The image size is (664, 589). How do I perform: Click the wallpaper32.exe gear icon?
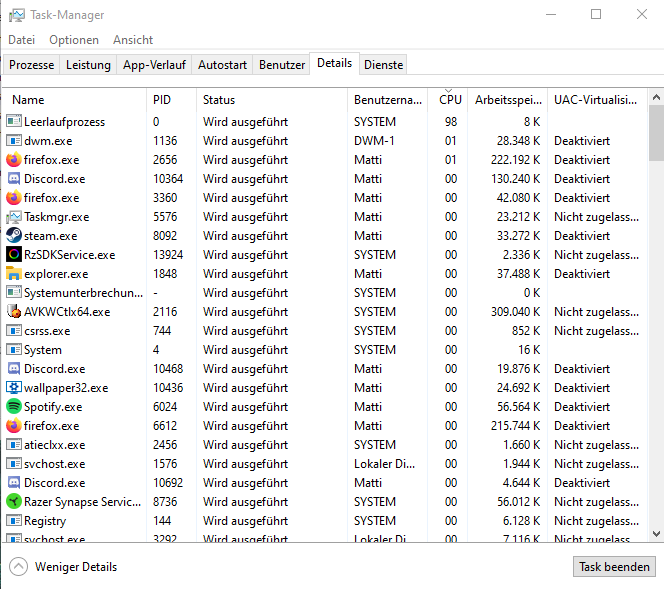pos(14,387)
